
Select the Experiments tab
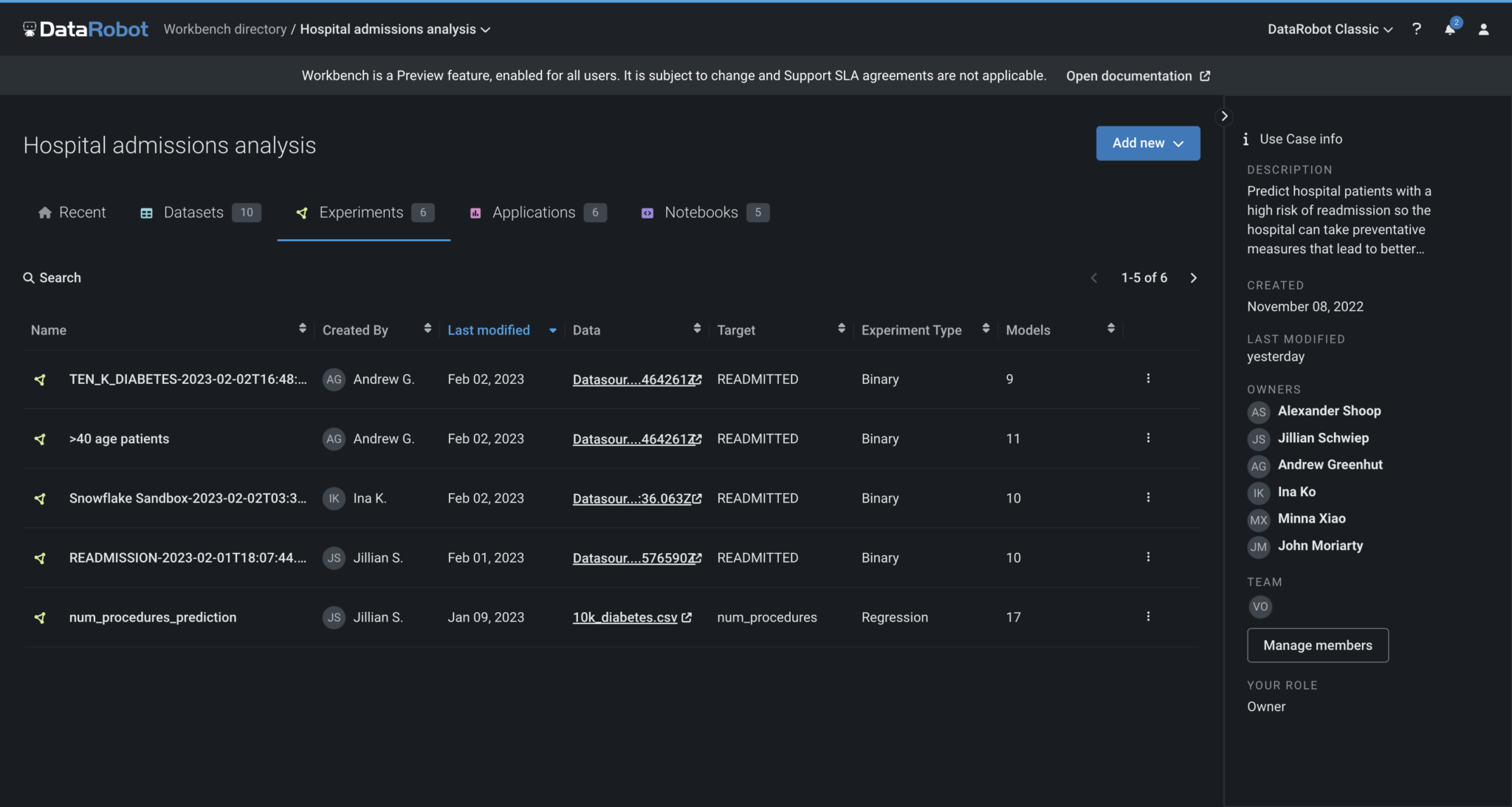point(364,213)
